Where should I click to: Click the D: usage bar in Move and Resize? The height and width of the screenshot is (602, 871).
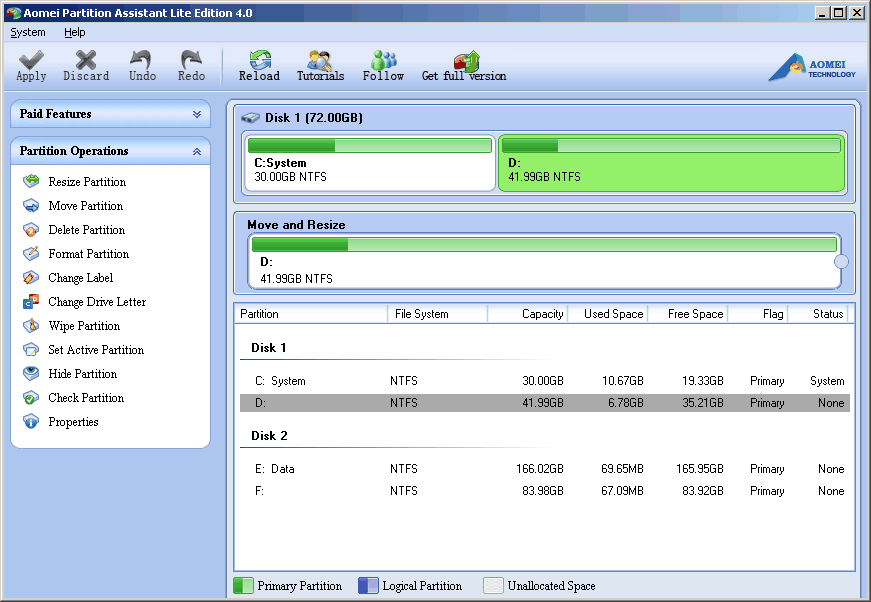[544, 244]
